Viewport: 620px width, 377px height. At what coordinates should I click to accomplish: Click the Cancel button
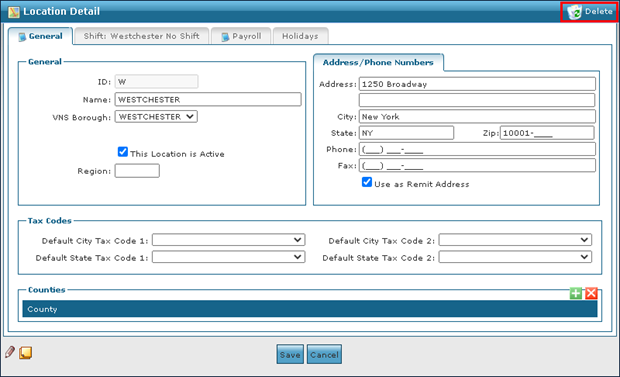(x=324, y=354)
